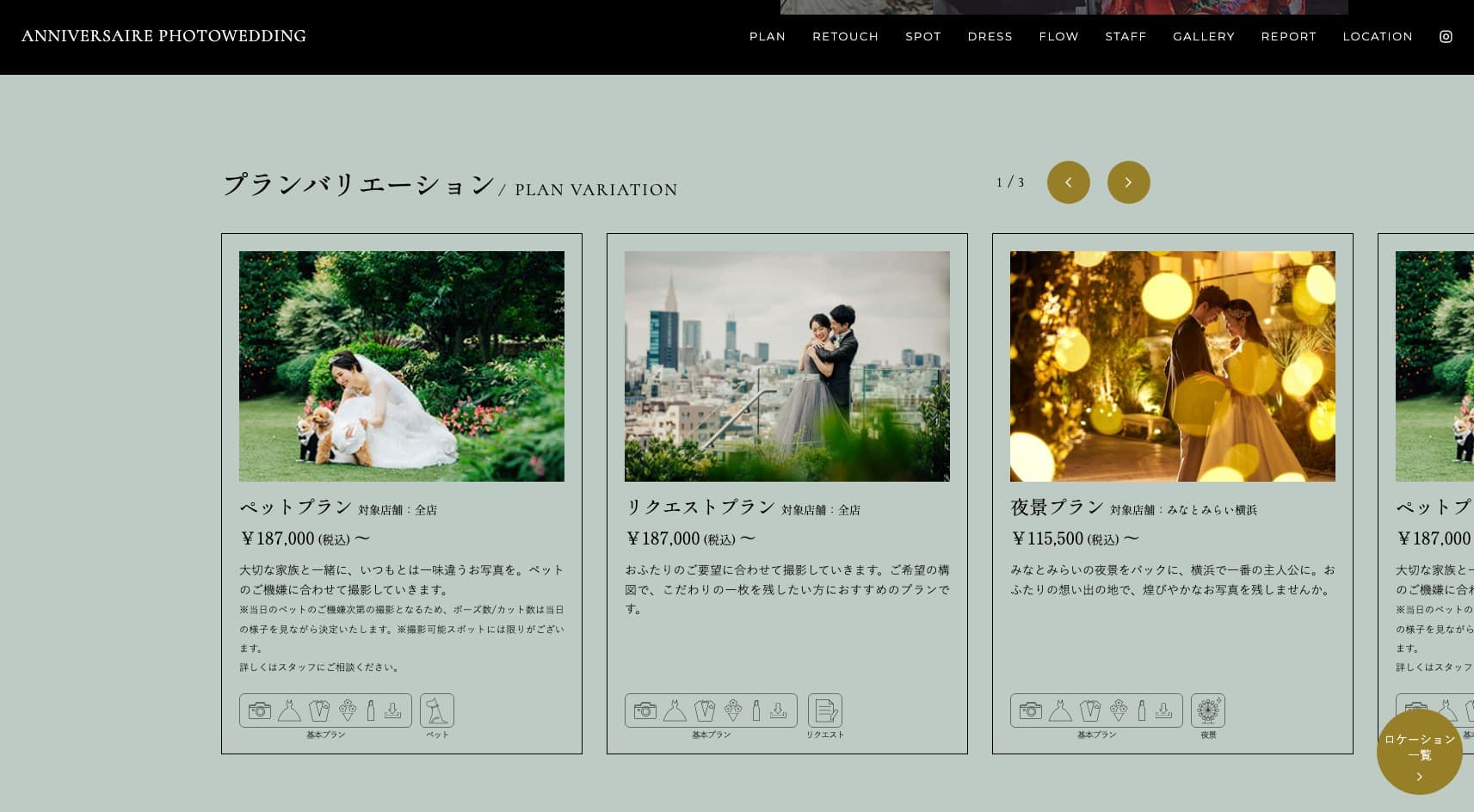Open the DRESS navigation item
This screenshot has width=1474, height=812.
click(990, 37)
